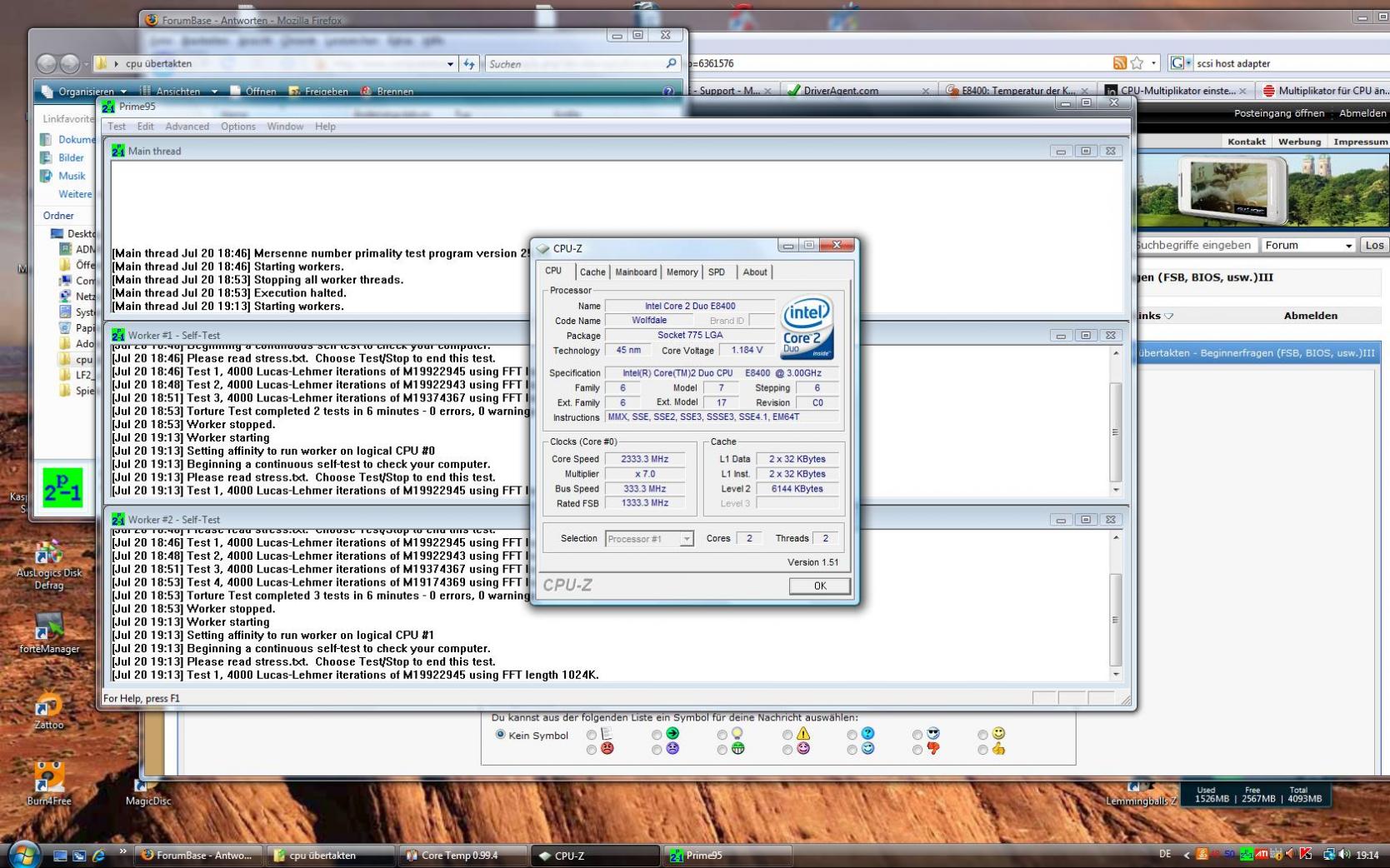The width and height of the screenshot is (1390, 868).
Task: Open the About tab in CPU-Z
Action: [755, 272]
